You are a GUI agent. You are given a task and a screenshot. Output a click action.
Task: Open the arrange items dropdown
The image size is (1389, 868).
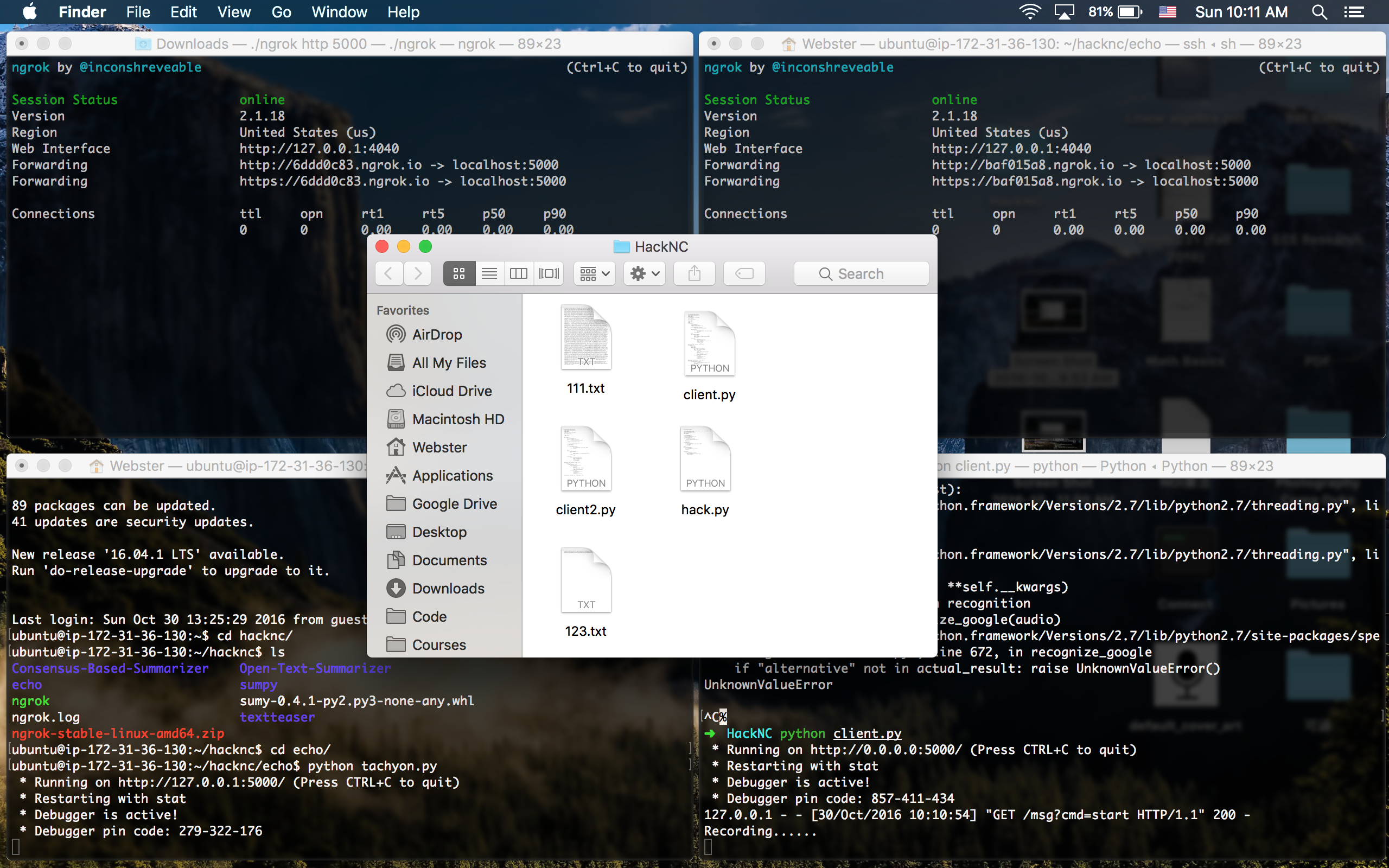tap(594, 273)
